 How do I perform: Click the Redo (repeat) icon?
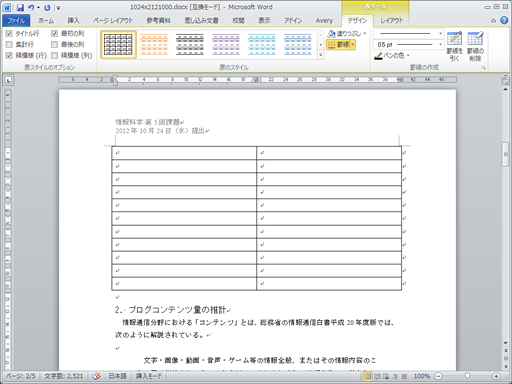pos(47,7)
